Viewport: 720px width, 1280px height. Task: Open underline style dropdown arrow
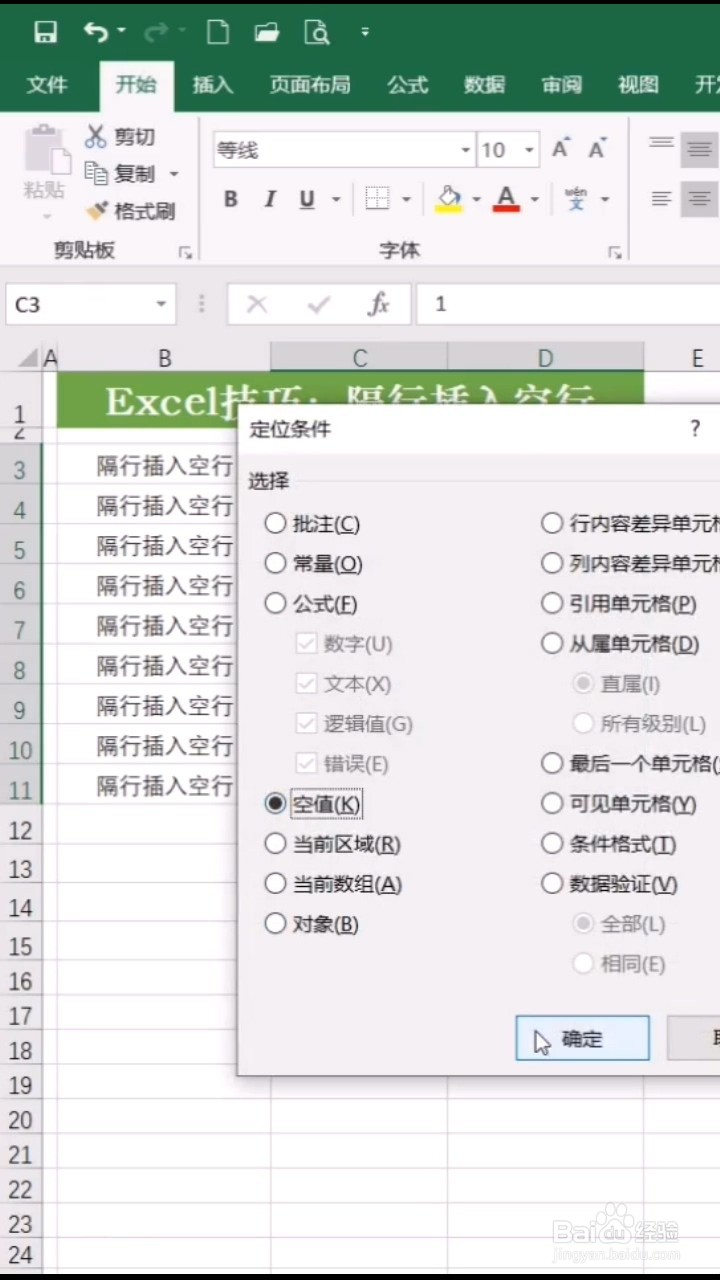point(334,200)
